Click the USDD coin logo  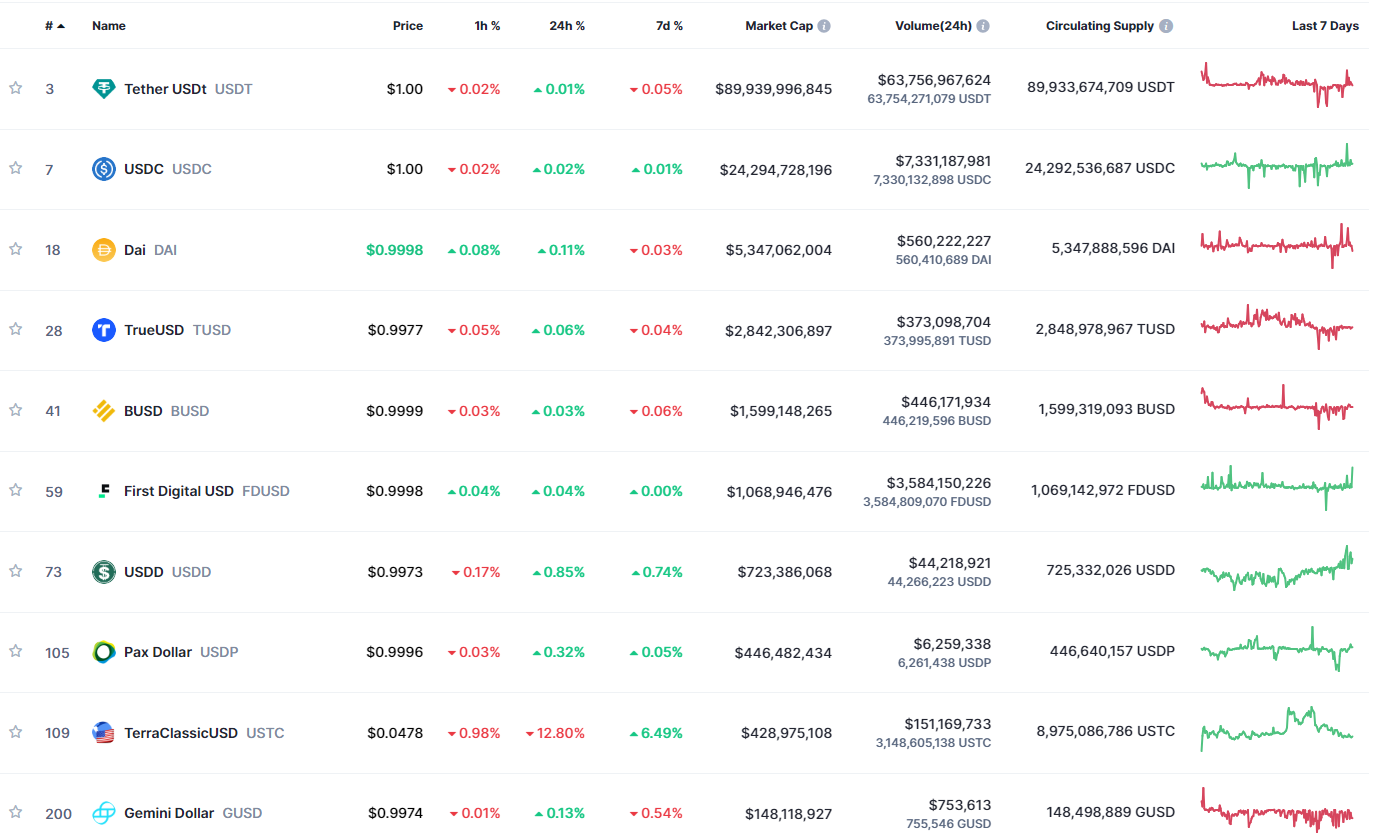pos(104,572)
